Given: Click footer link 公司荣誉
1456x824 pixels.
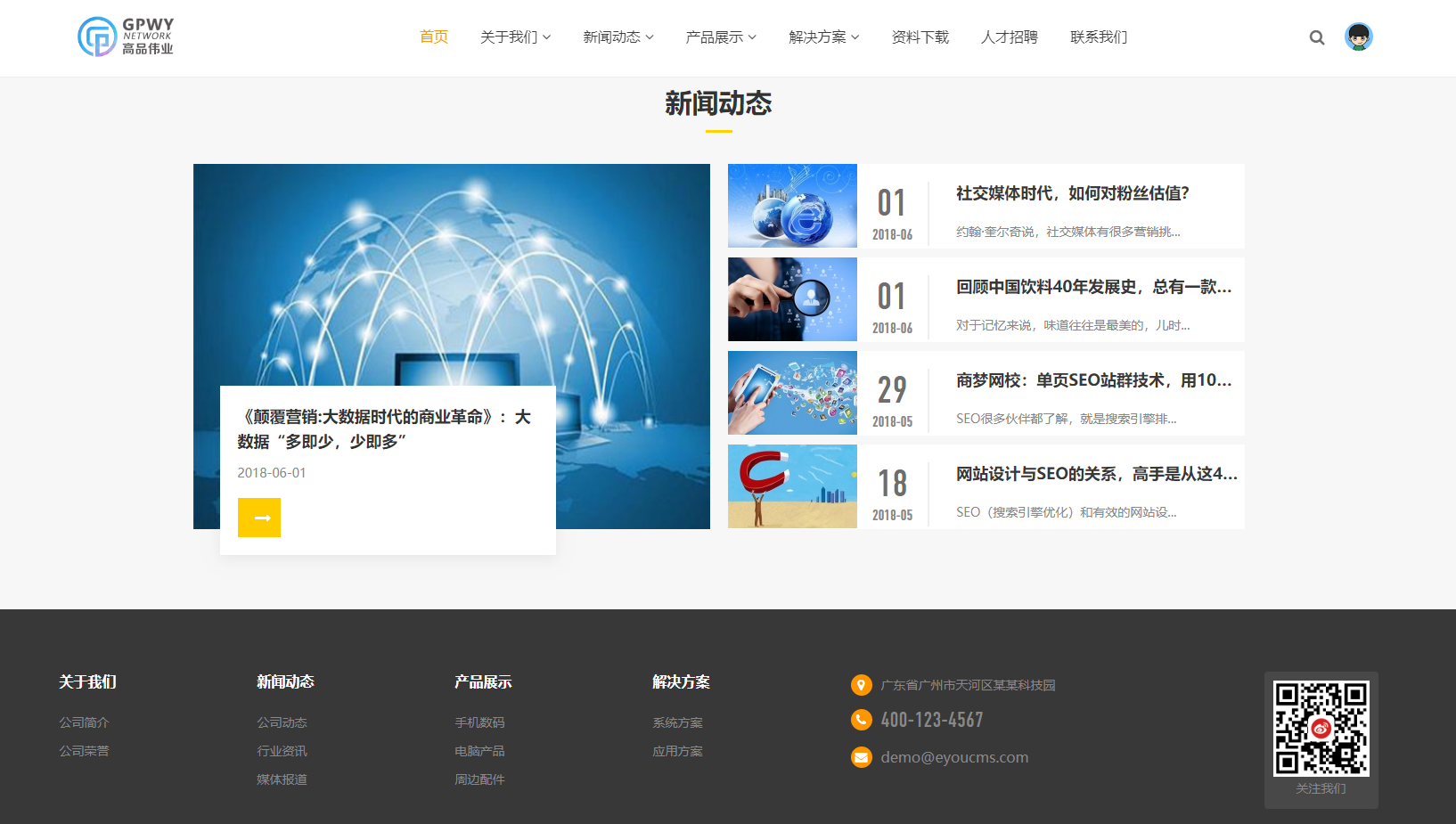Looking at the screenshot, I should point(84,751).
